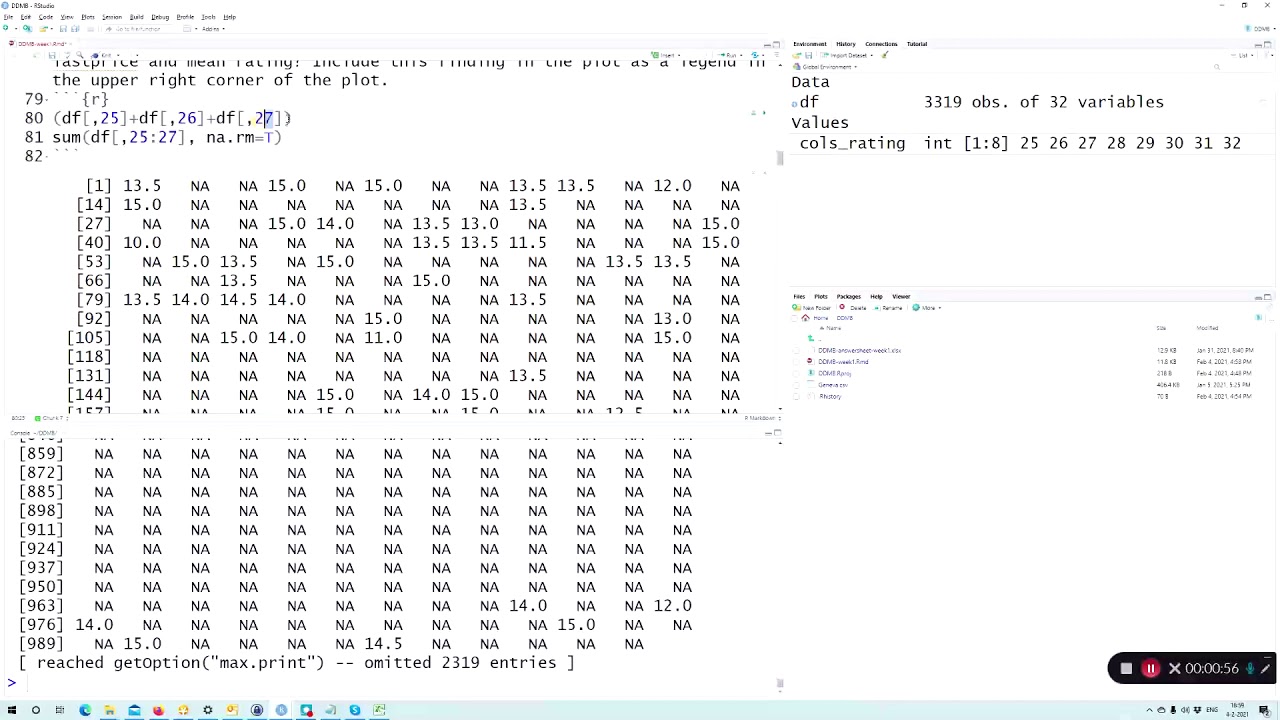
Task: Click the load workspace icon in Environment
Action: 797,55
